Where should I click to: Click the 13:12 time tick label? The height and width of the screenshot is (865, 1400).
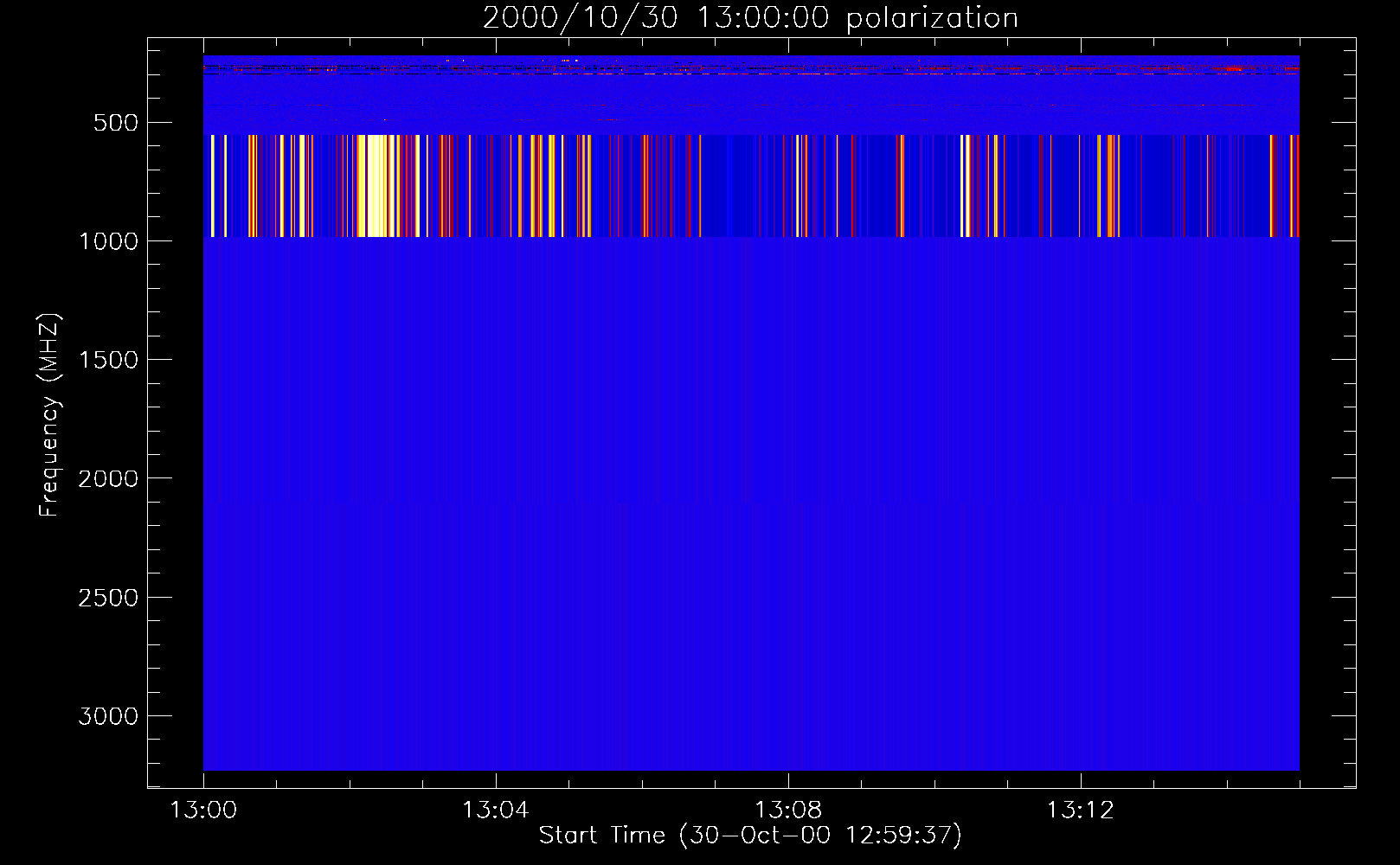coord(1081,811)
